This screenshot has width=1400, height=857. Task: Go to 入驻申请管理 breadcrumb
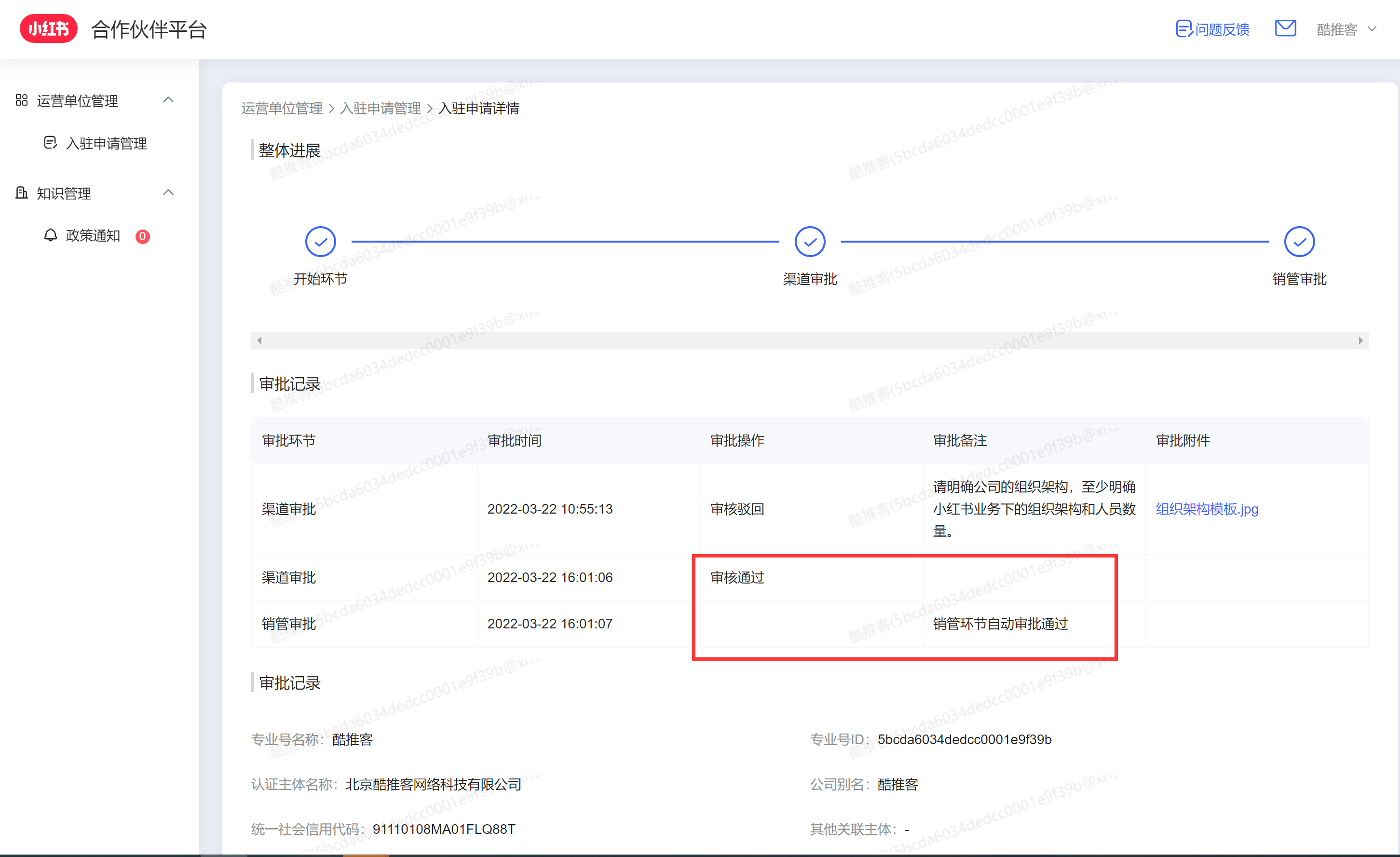pyautogui.click(x=380, y=108)
